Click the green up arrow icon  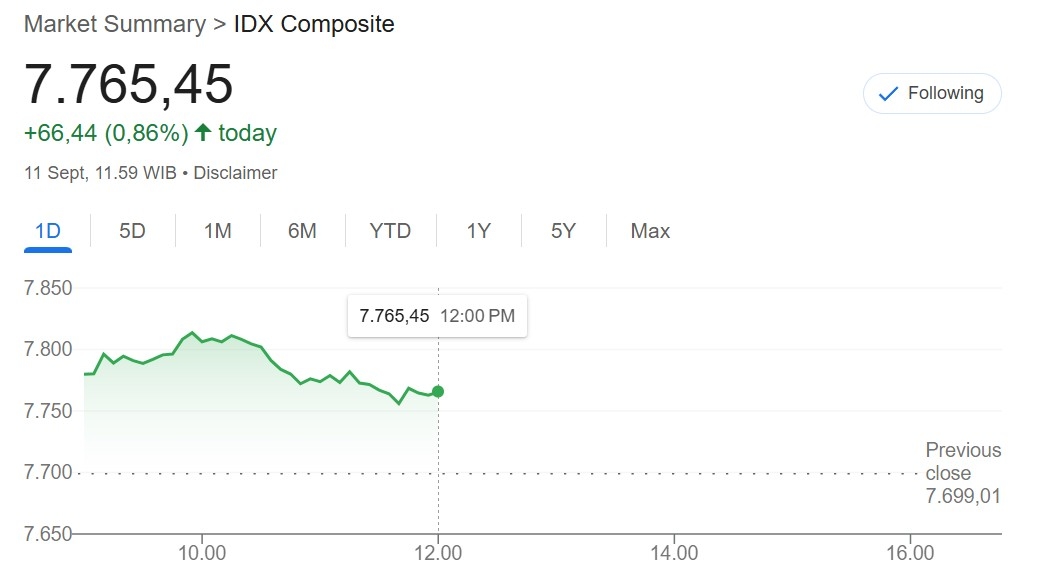(x=203, y=133)
